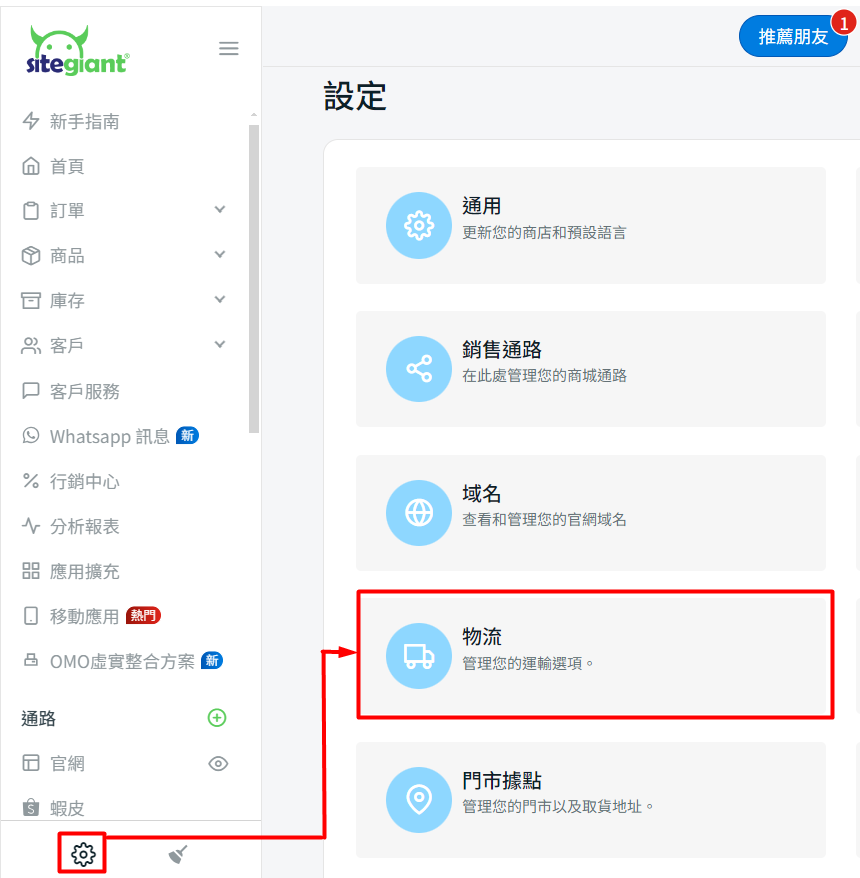860x878 pixels.
Task: Expand the 訂單 submenu chevron
Action: (219, 209)
